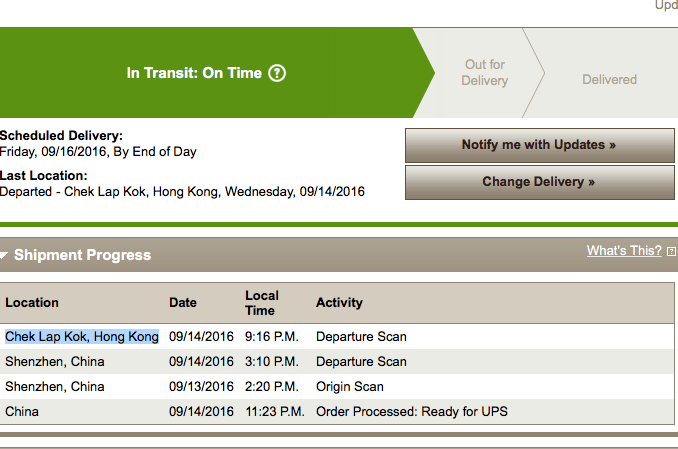Collapse the Shipment Progress section triangle

point(4,255)
